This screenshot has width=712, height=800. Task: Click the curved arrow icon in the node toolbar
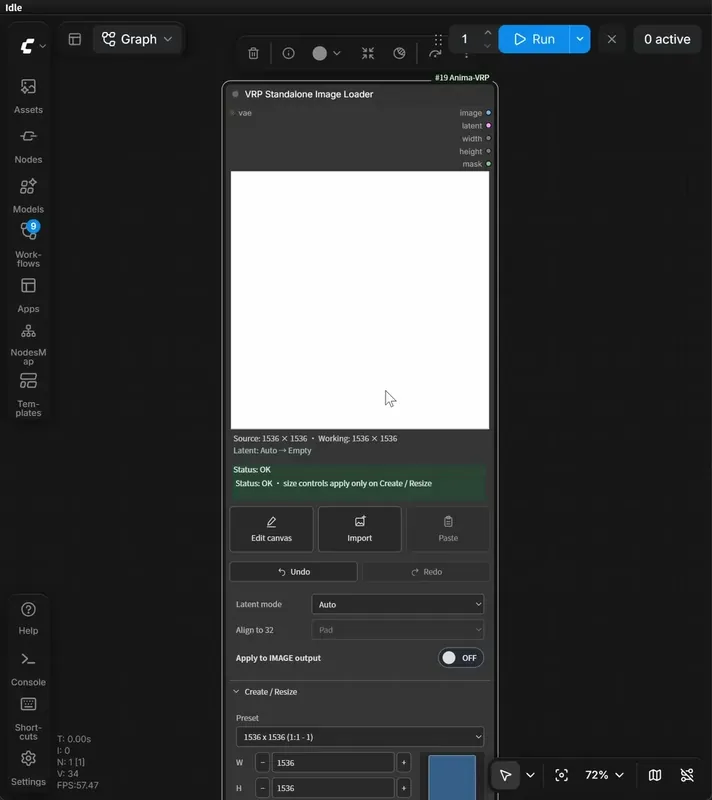(435, 54)
